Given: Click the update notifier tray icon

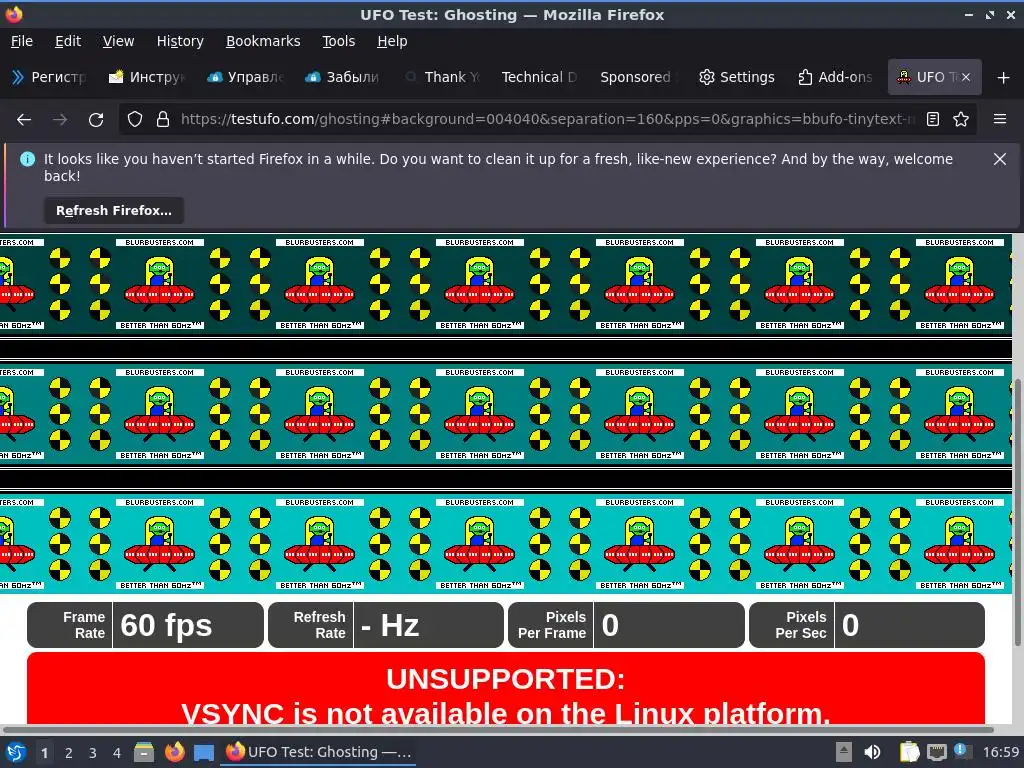Looking at the screenshot, I should (961, 750).
